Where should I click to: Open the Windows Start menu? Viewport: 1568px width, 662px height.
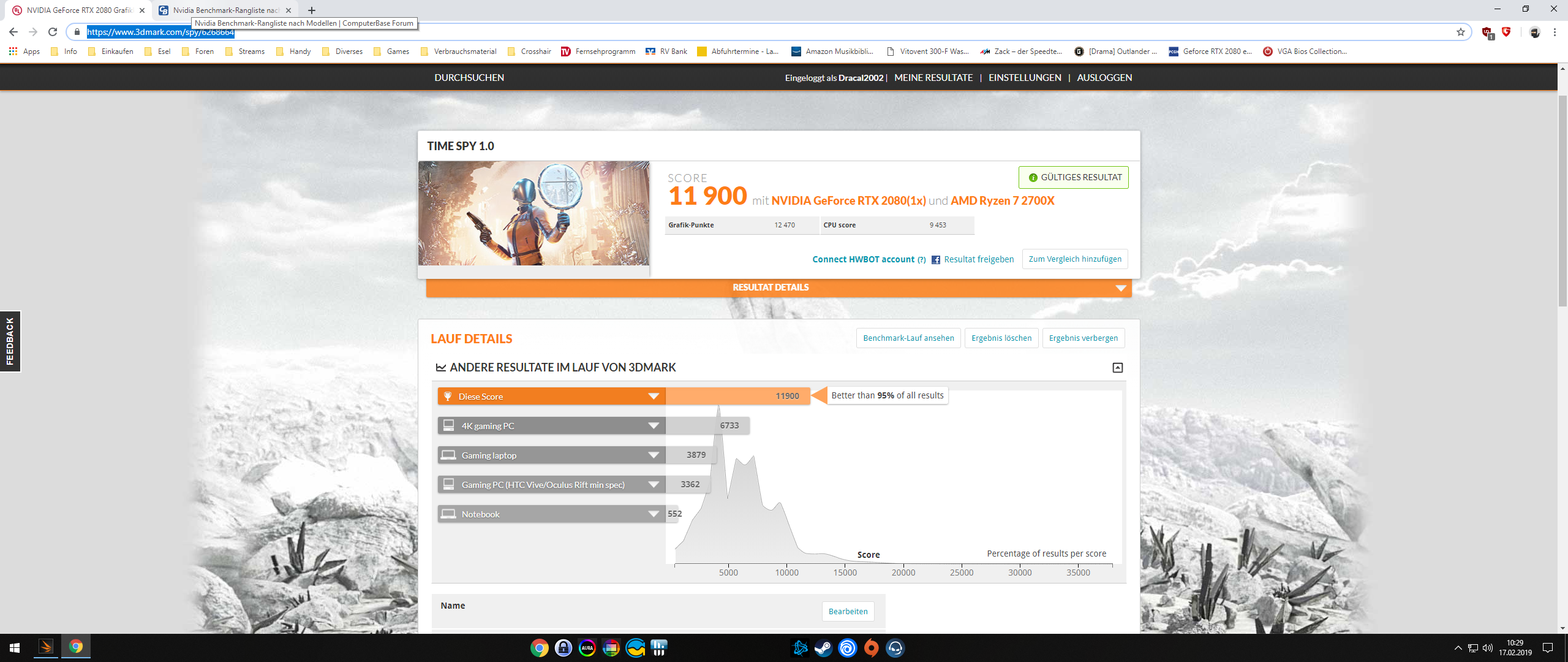click(x=15, y=648)
